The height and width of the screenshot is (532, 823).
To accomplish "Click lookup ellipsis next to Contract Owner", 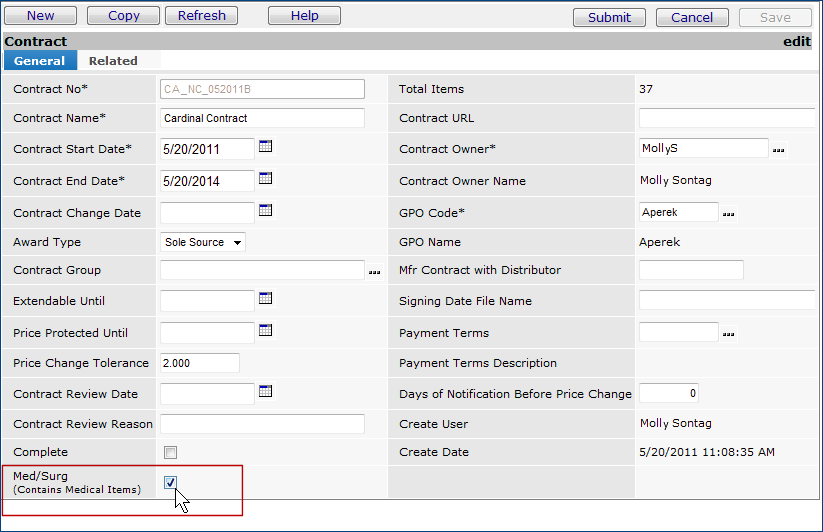I will [x=779, y=150].
